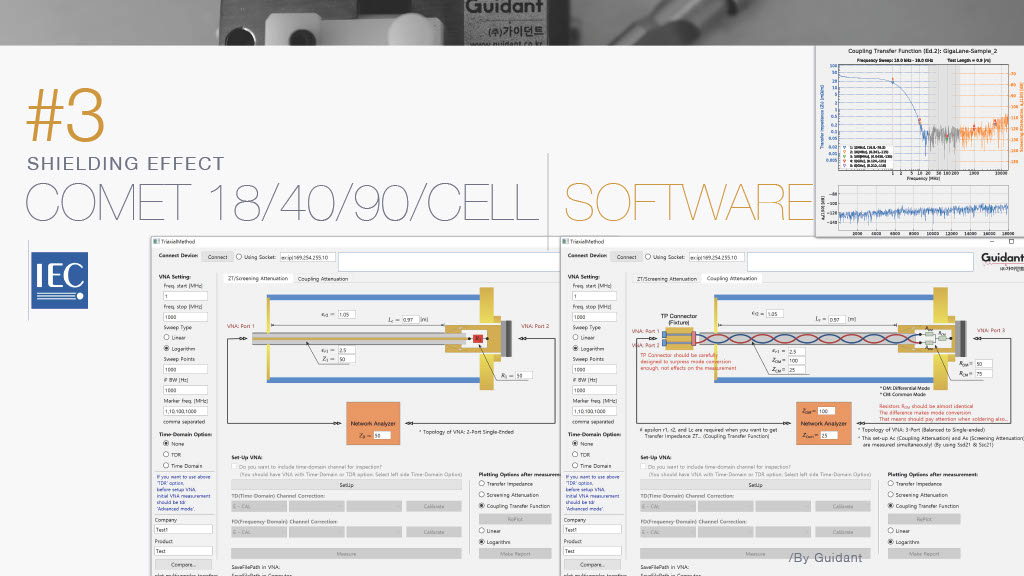
Task: Choose TDR time-domain option in left window
Action: 166,455
